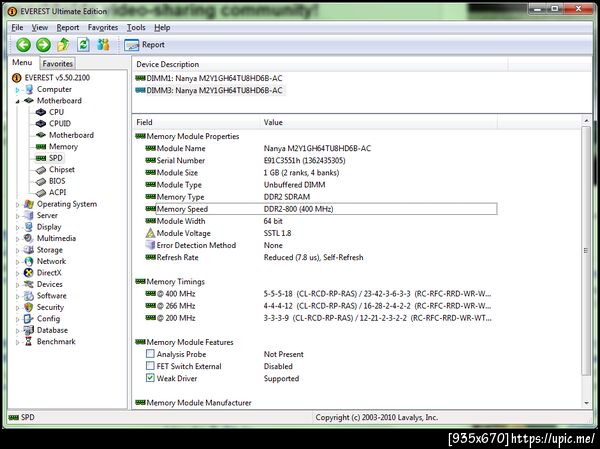The image size is (600, 449).
Task: Switch to the Menu tab
Action: (22, 62)
